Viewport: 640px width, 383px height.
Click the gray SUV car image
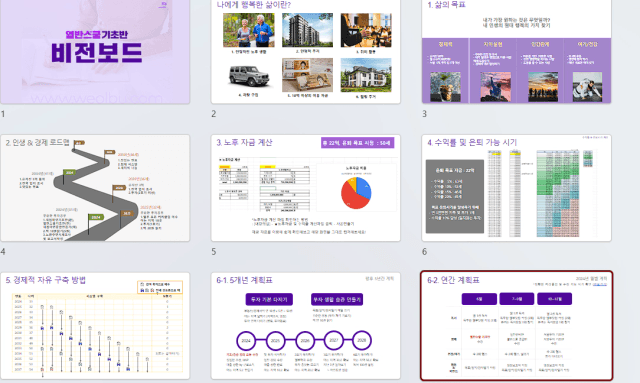pyautogui.click(x=249, y=76)
